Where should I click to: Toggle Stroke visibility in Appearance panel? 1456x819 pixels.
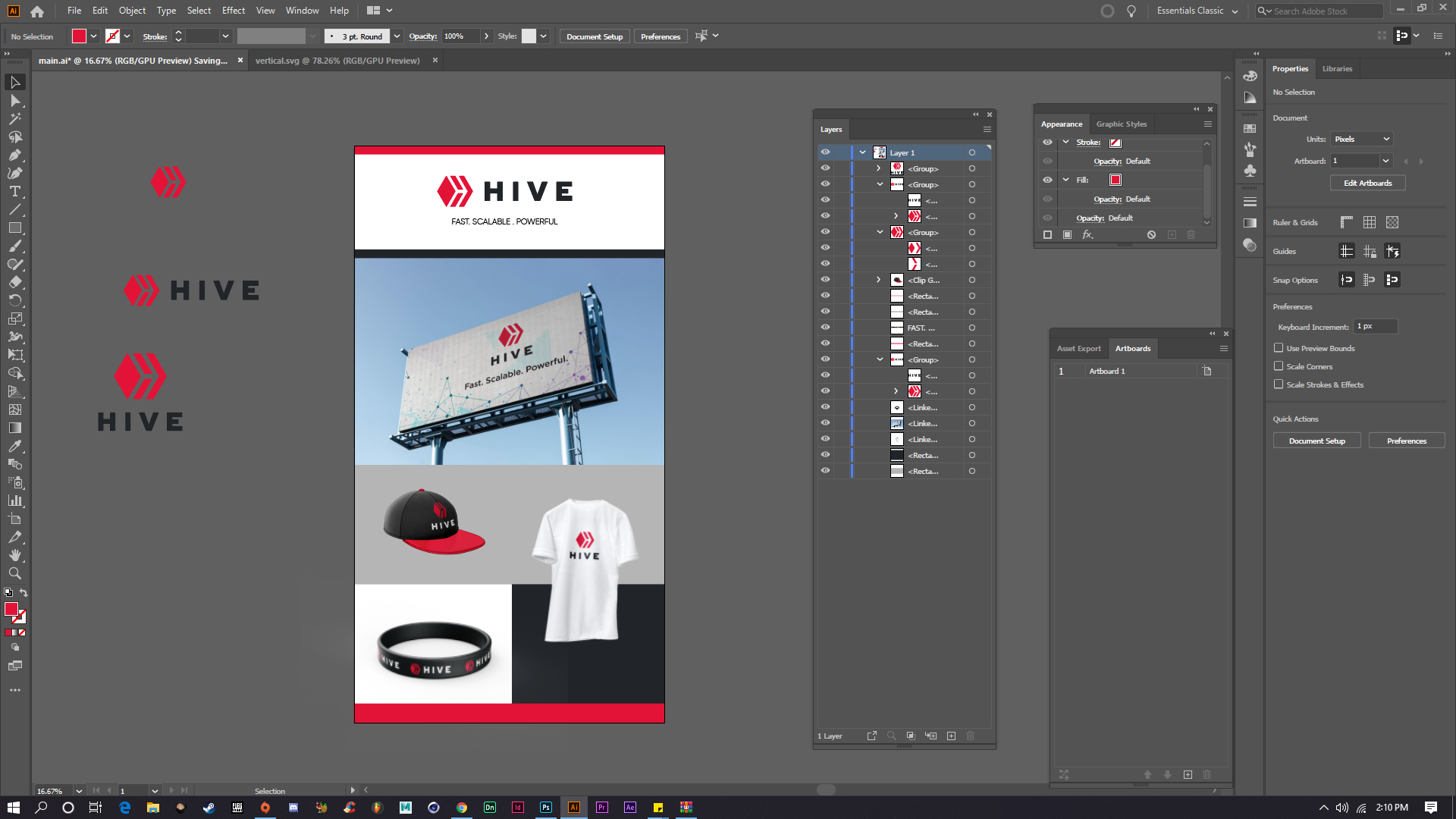point(1047,143)
